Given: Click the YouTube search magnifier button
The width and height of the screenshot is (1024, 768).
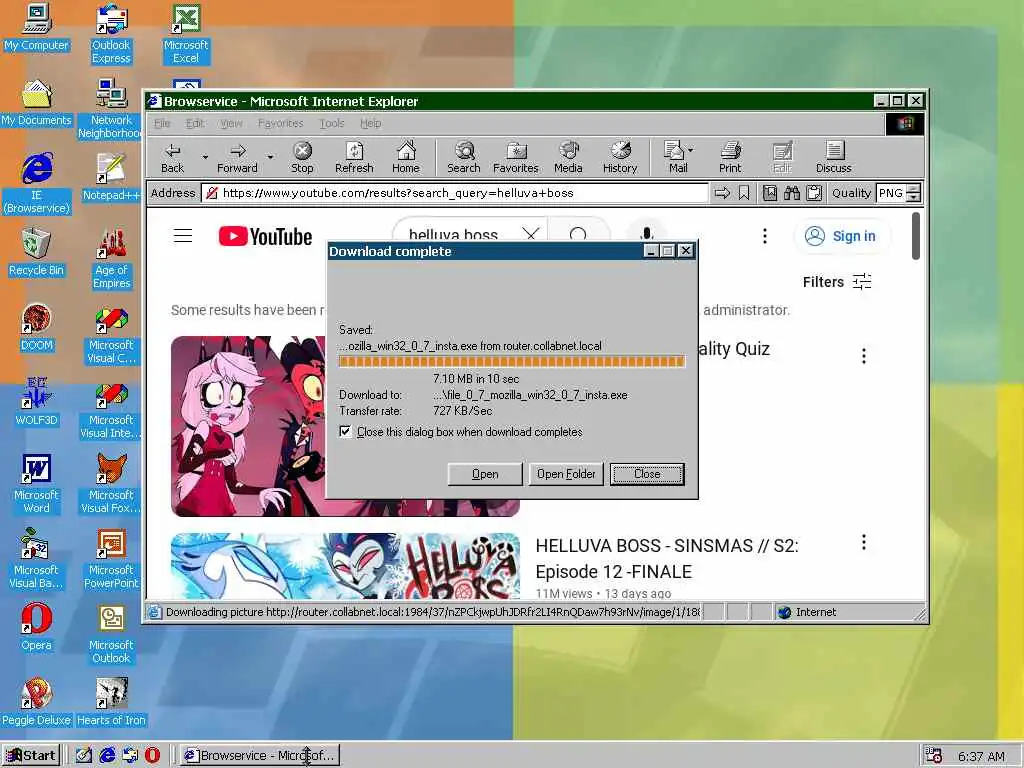Looking at the screenshot, I should (x=578, y=234).
